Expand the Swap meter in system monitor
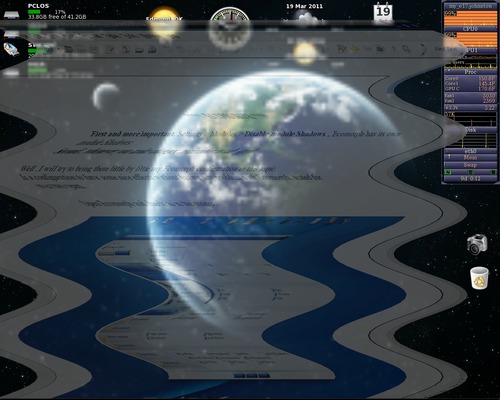The image size is (500, 400). pos(470,165)
